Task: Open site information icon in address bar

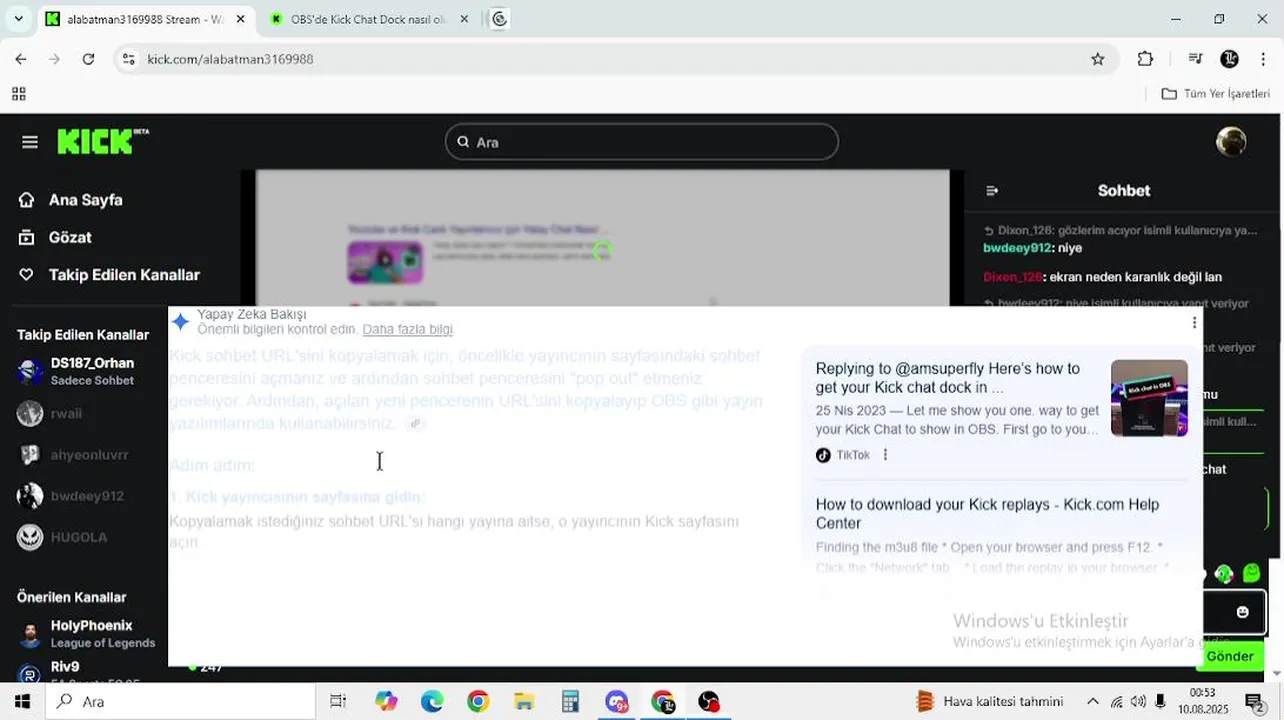Action: (x=128, y=59)
